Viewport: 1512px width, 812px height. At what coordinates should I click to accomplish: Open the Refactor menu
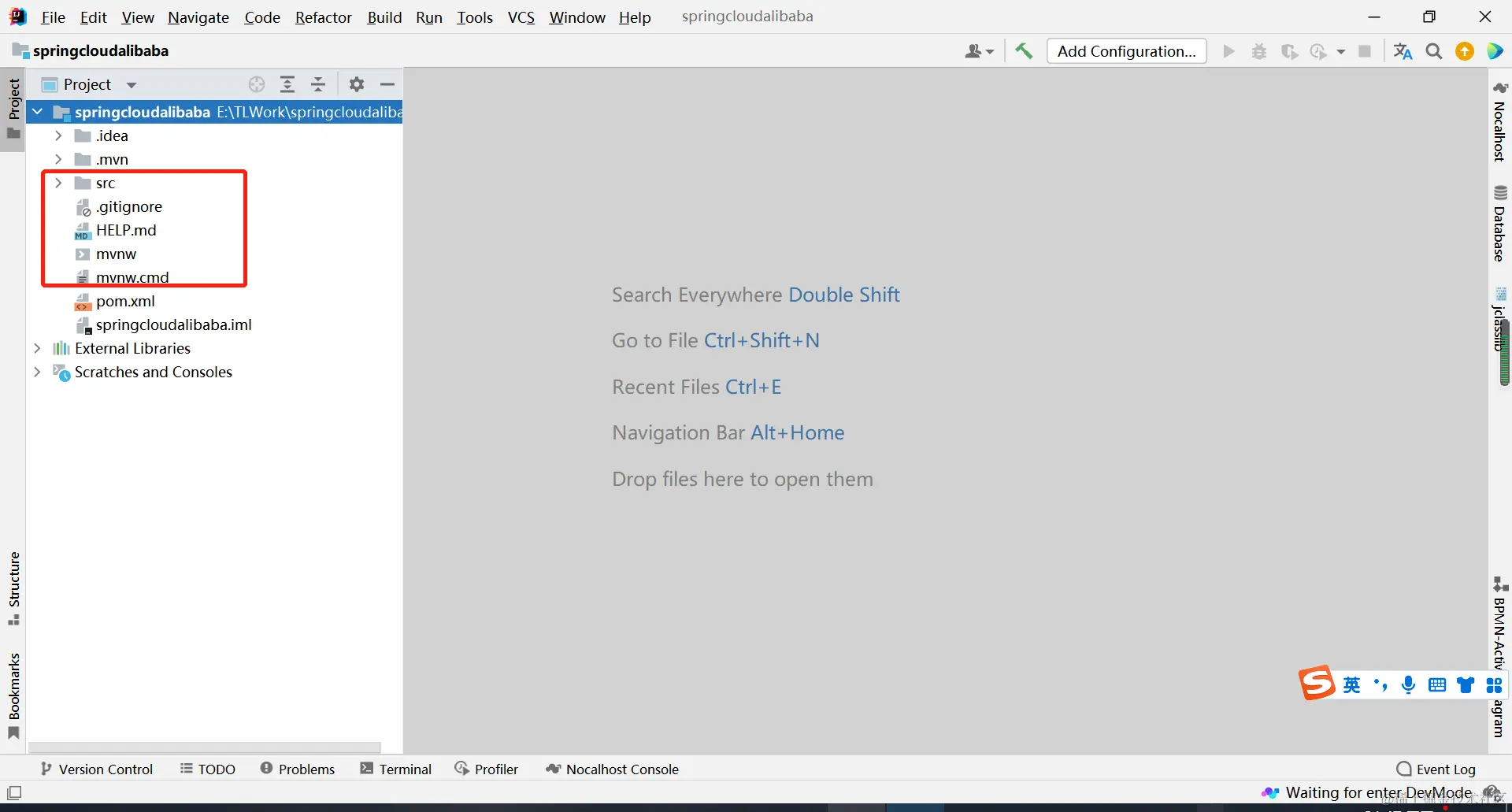tap(323, 17)
